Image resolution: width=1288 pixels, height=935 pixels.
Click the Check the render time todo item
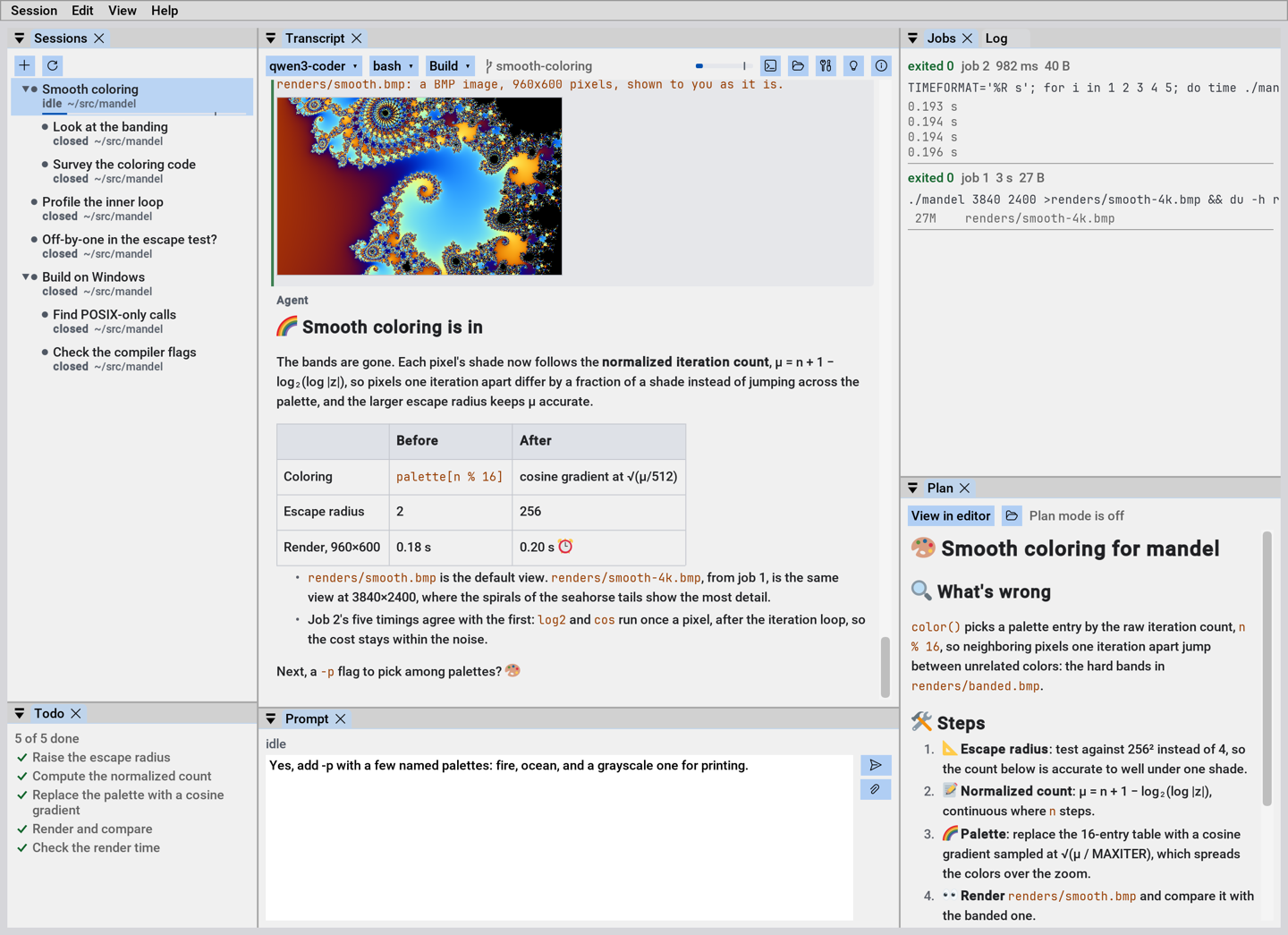pos(96,847)
